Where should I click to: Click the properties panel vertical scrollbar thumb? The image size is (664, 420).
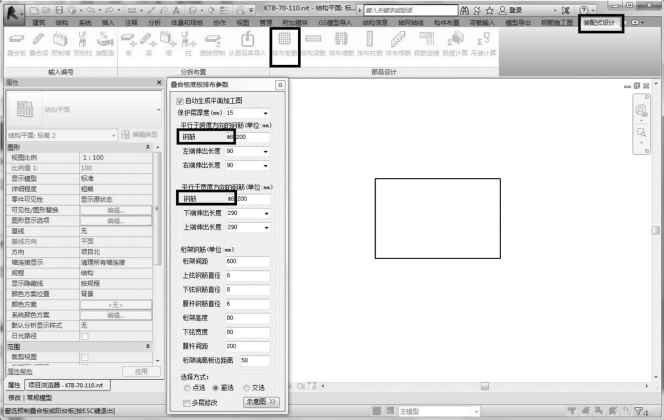coord(157,208)
